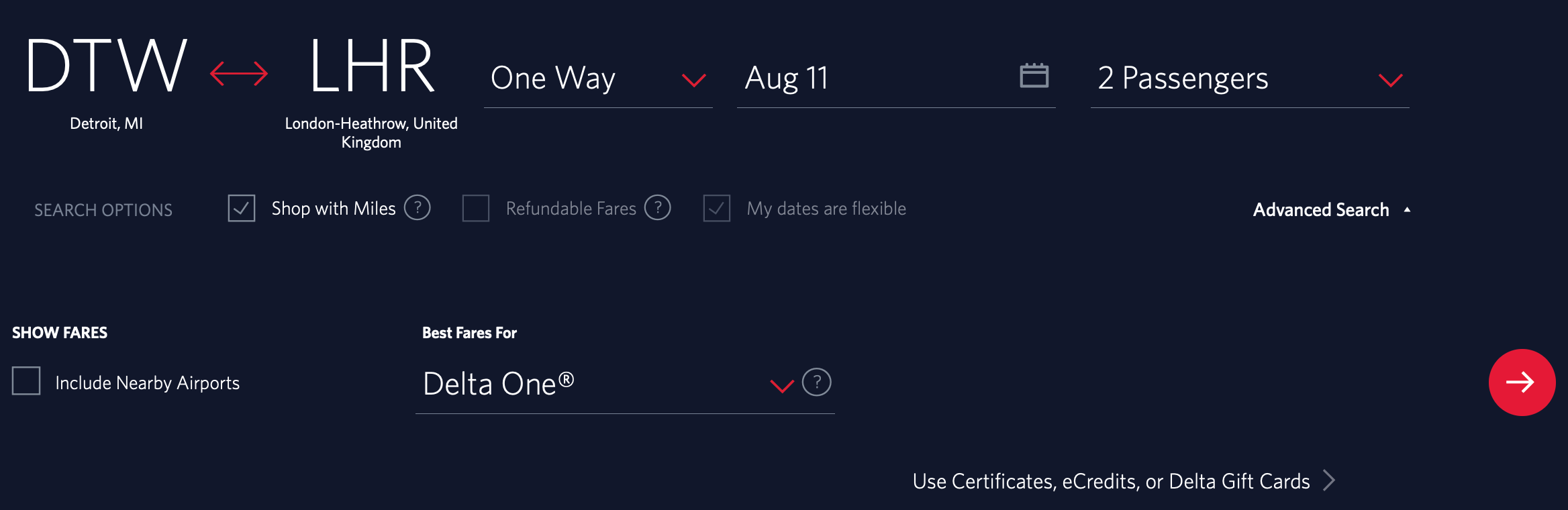
Task: Collapse the Advanced Search section
Action: tap(1406, 209)
